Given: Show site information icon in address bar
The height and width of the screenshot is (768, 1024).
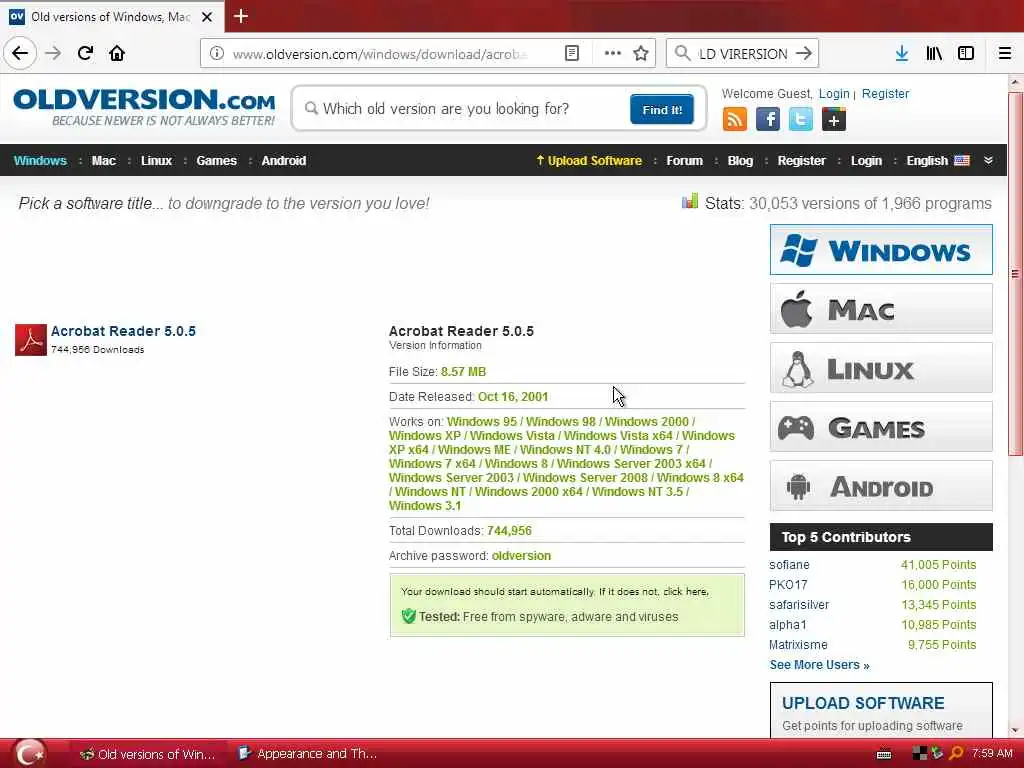Looking at the screenshot, I should [x=217, y=54].
